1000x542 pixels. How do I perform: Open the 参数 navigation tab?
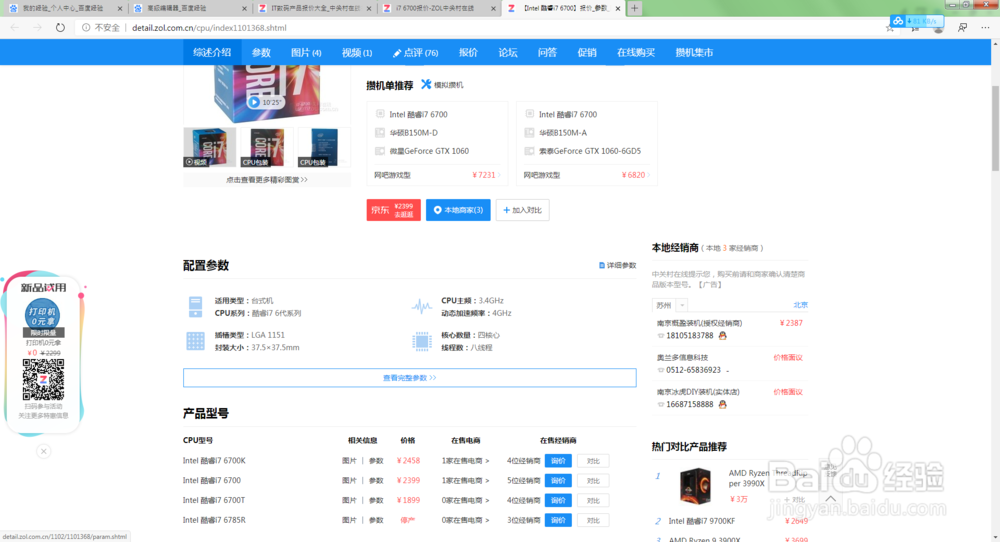coord(261,52)
